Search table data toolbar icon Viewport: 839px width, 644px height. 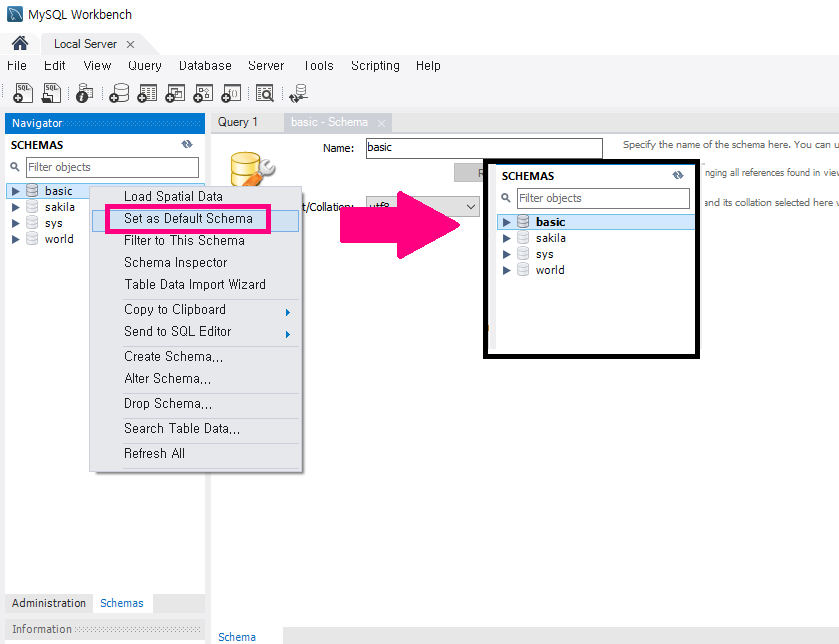pyautogui.click(x=264, y=93)
